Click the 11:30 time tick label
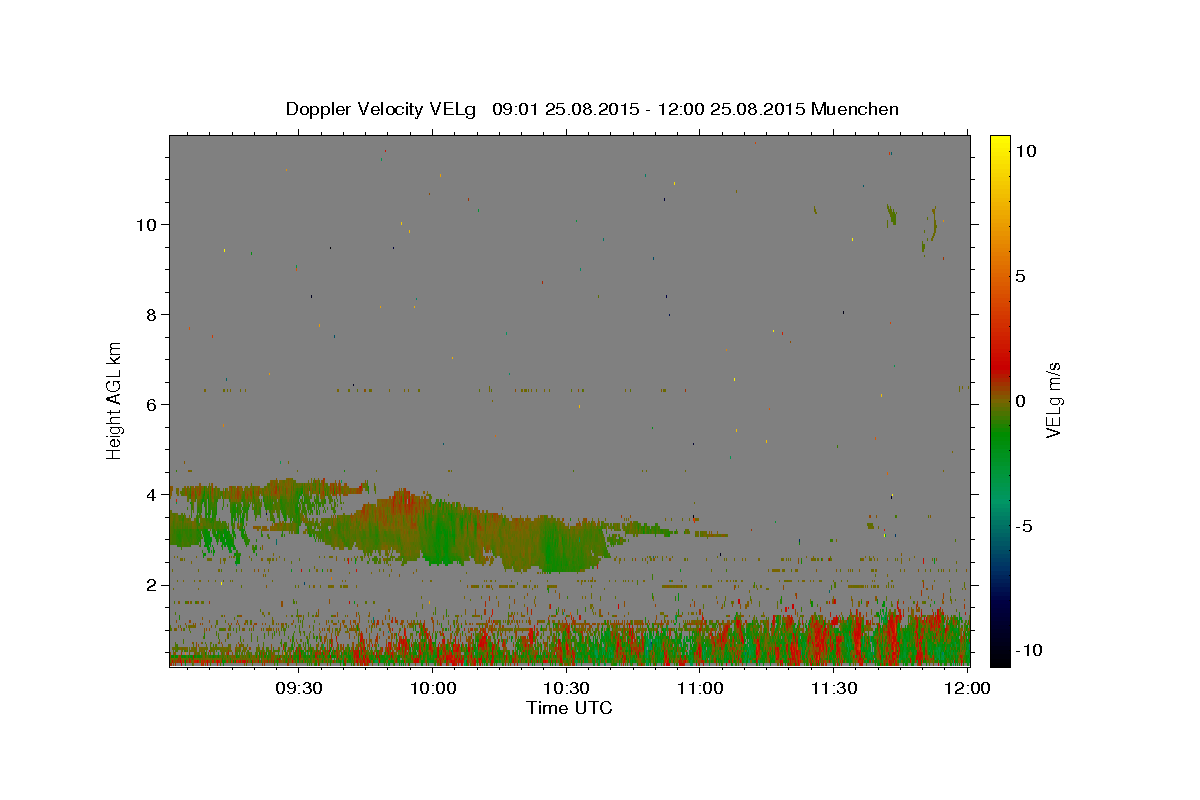 coord(834,688)
